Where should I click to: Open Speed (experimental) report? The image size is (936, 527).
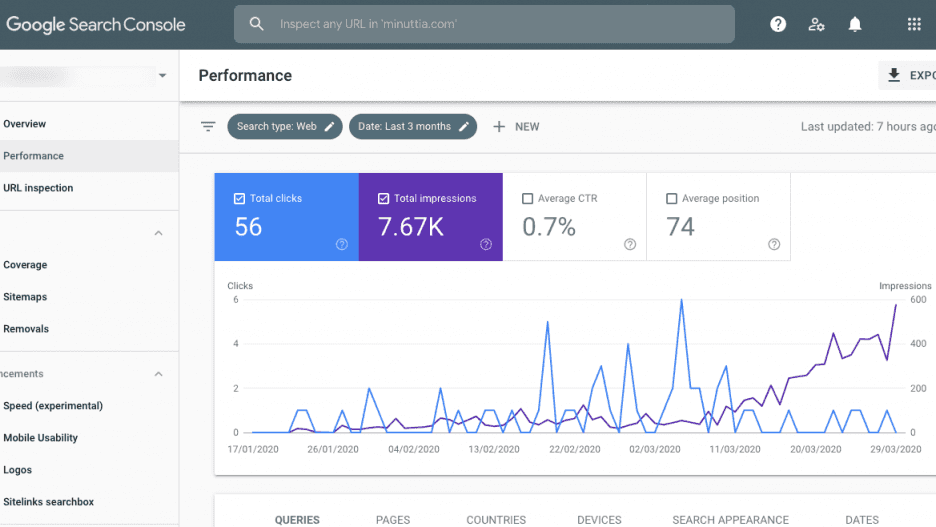(89, 406)
